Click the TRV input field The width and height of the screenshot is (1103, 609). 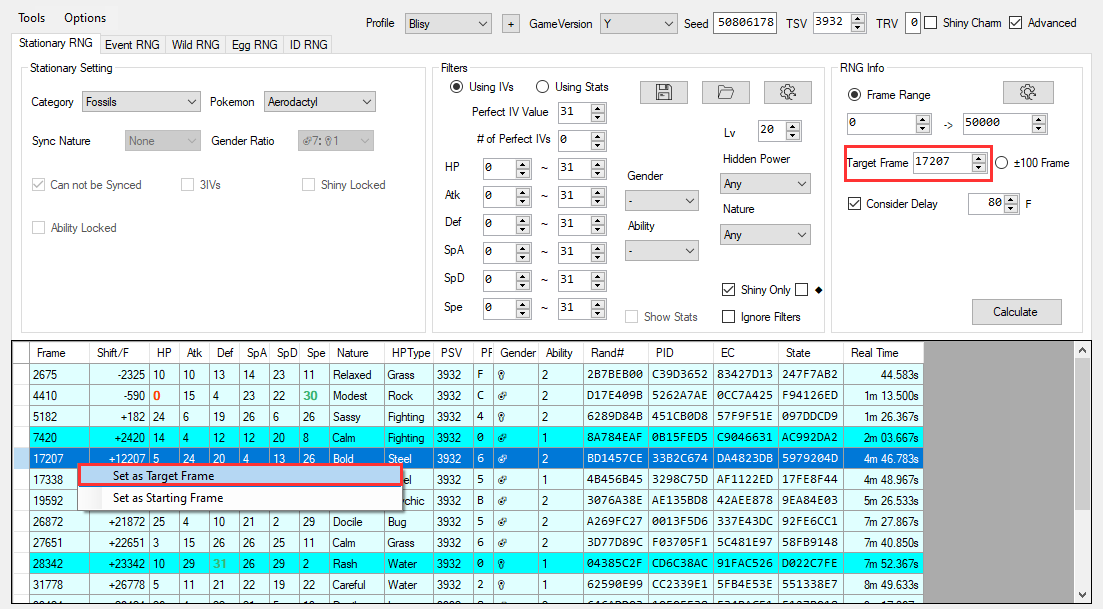click(912, 23)
